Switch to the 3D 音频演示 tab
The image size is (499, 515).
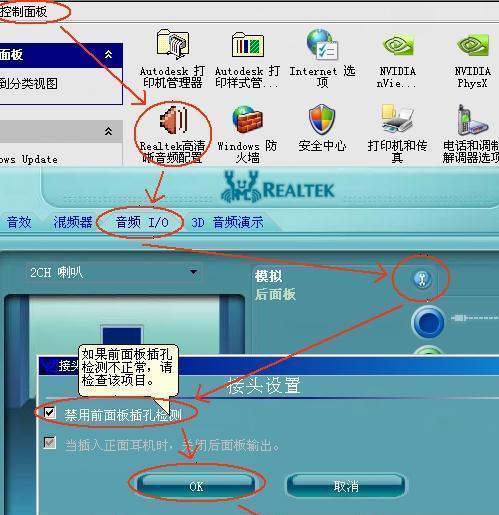pyautogui.click(x=227, y=222)
